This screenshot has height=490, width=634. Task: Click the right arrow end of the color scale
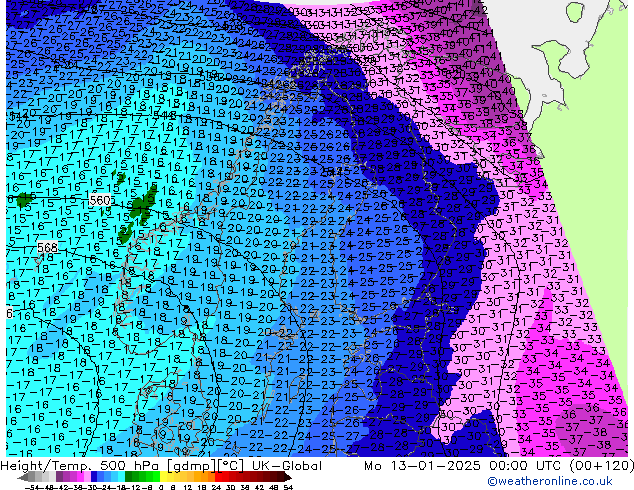pyautogui.click(x=287, y=478)
